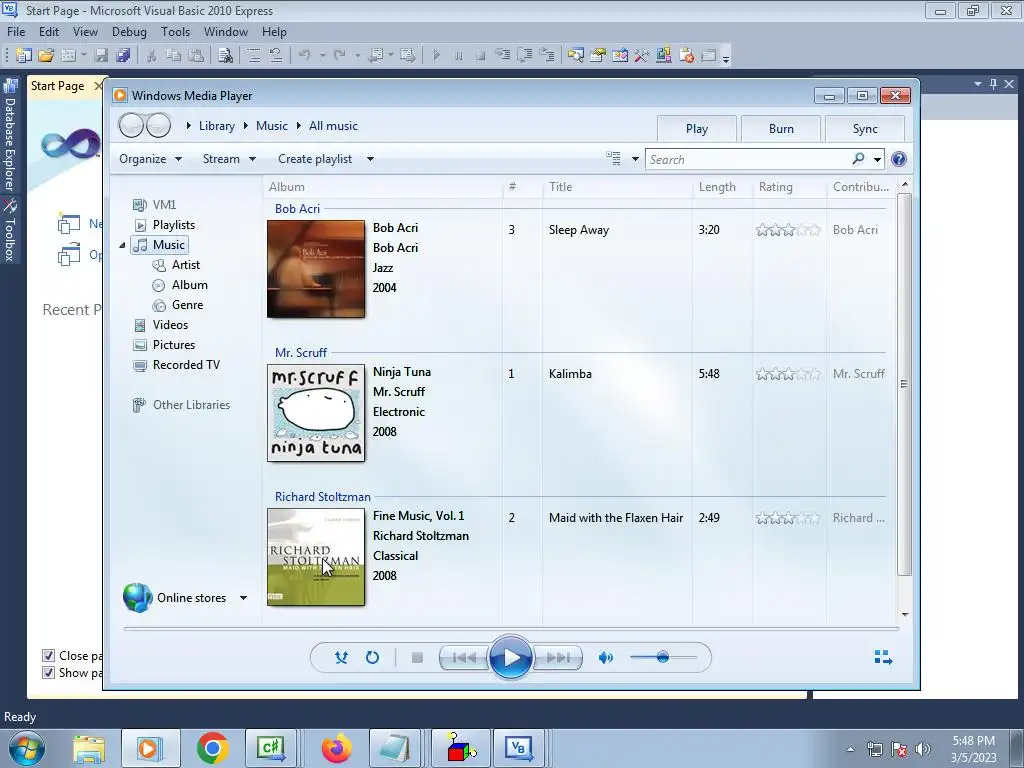This screenshot has height=768, width=1024.
Task: Switch to the Play tab
Action: tap(697, 129)
